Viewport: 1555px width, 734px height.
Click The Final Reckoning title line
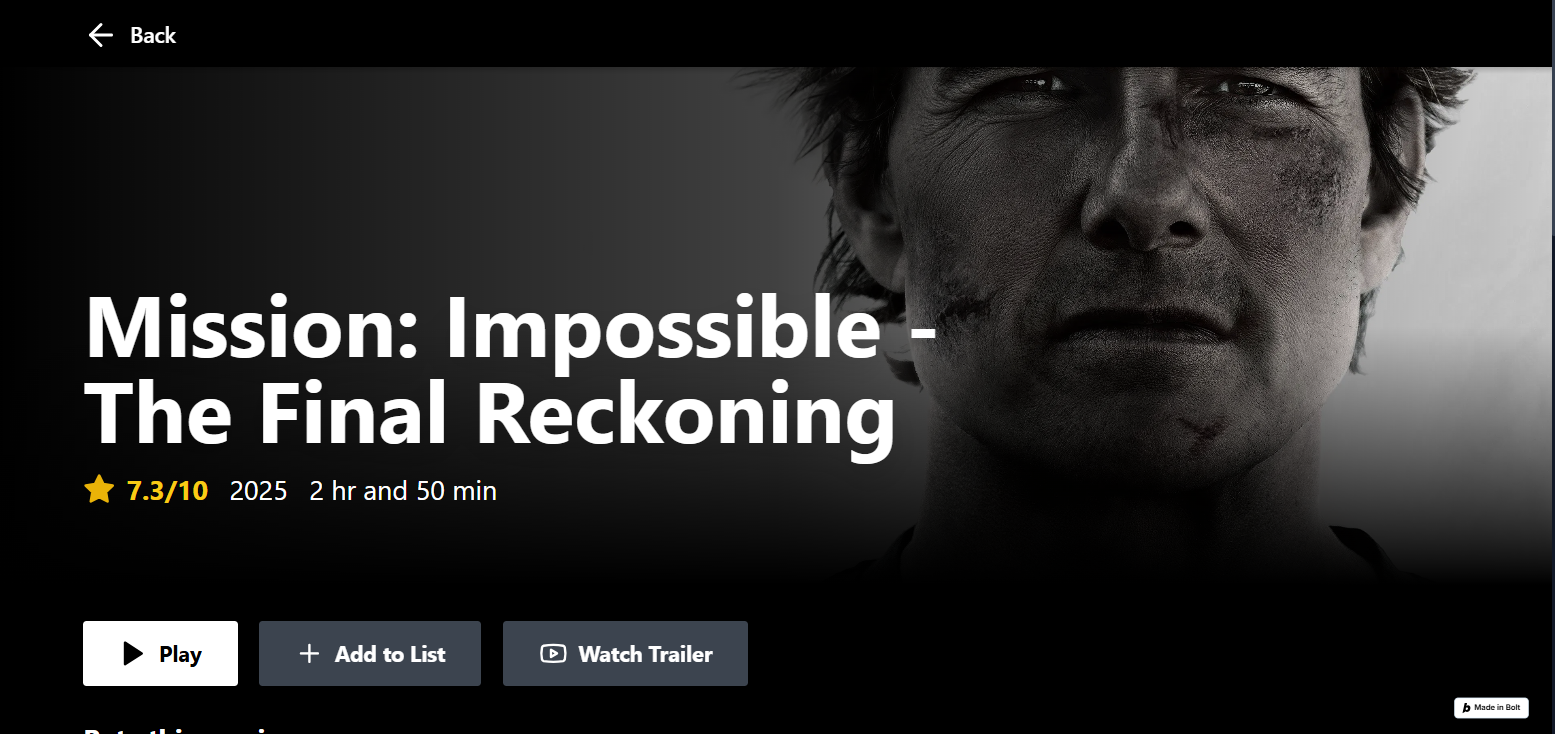[x=489, y=414]
